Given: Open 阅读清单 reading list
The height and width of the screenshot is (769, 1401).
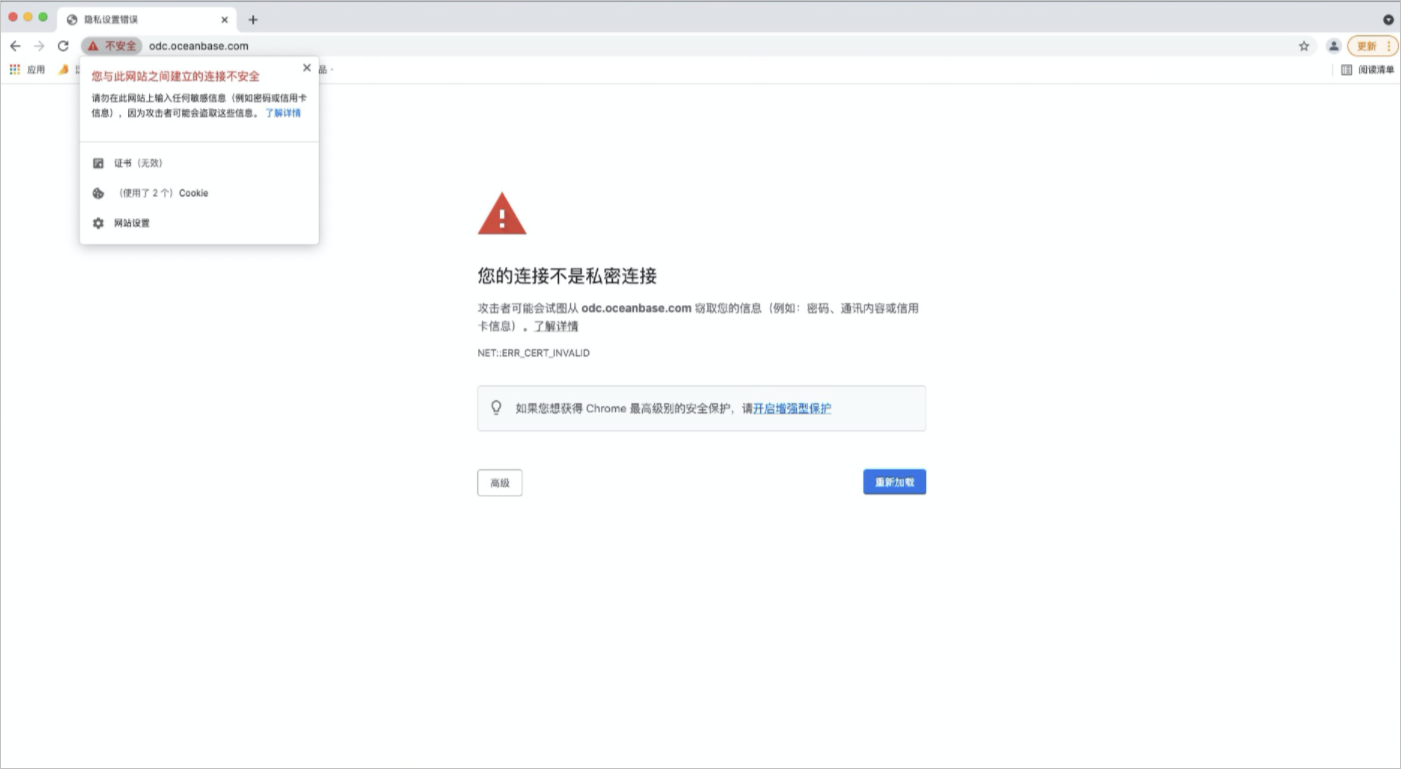Looking at the screenshot, I should coord(1367,70).
